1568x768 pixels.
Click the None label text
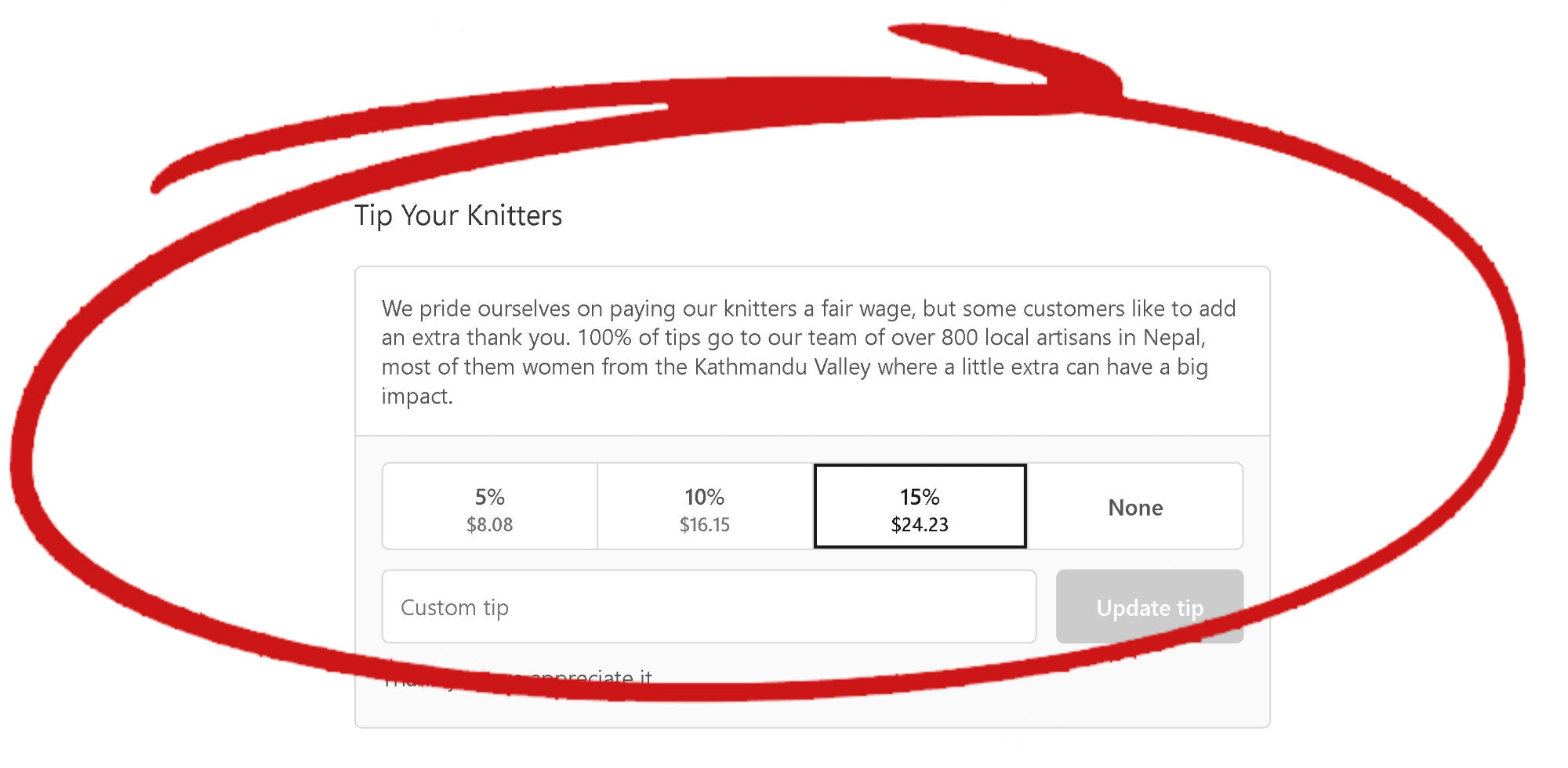[1135, 508]
